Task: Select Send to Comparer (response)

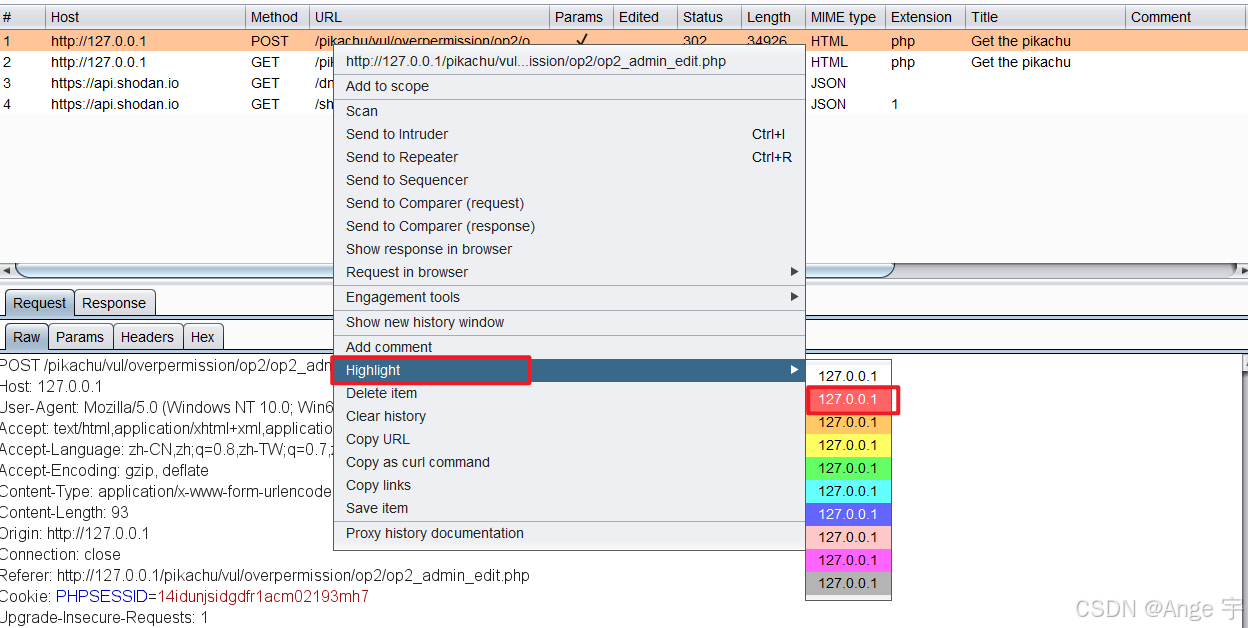Action: (x=569, y=226)
